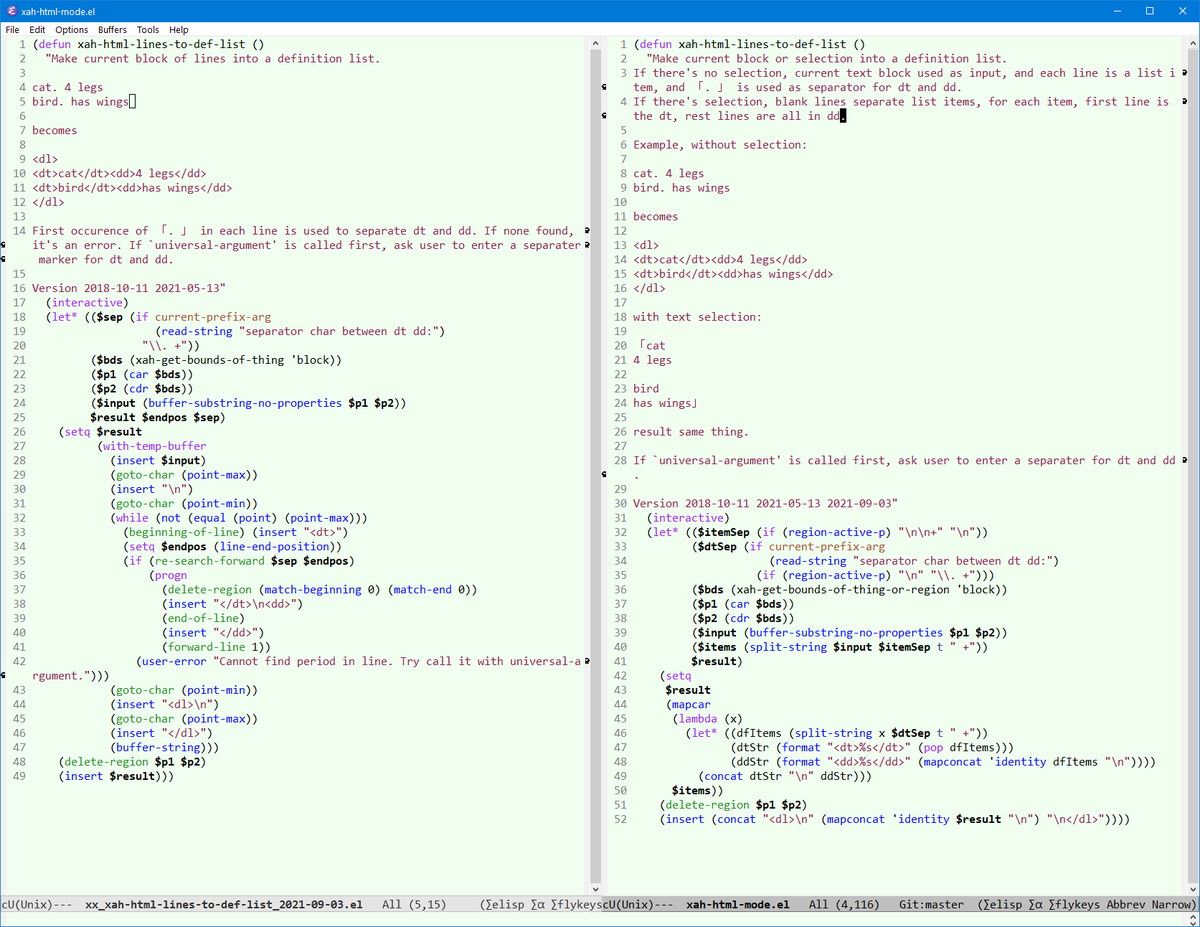Click 'becomes' on right pane line 11

tap(655, 217)
